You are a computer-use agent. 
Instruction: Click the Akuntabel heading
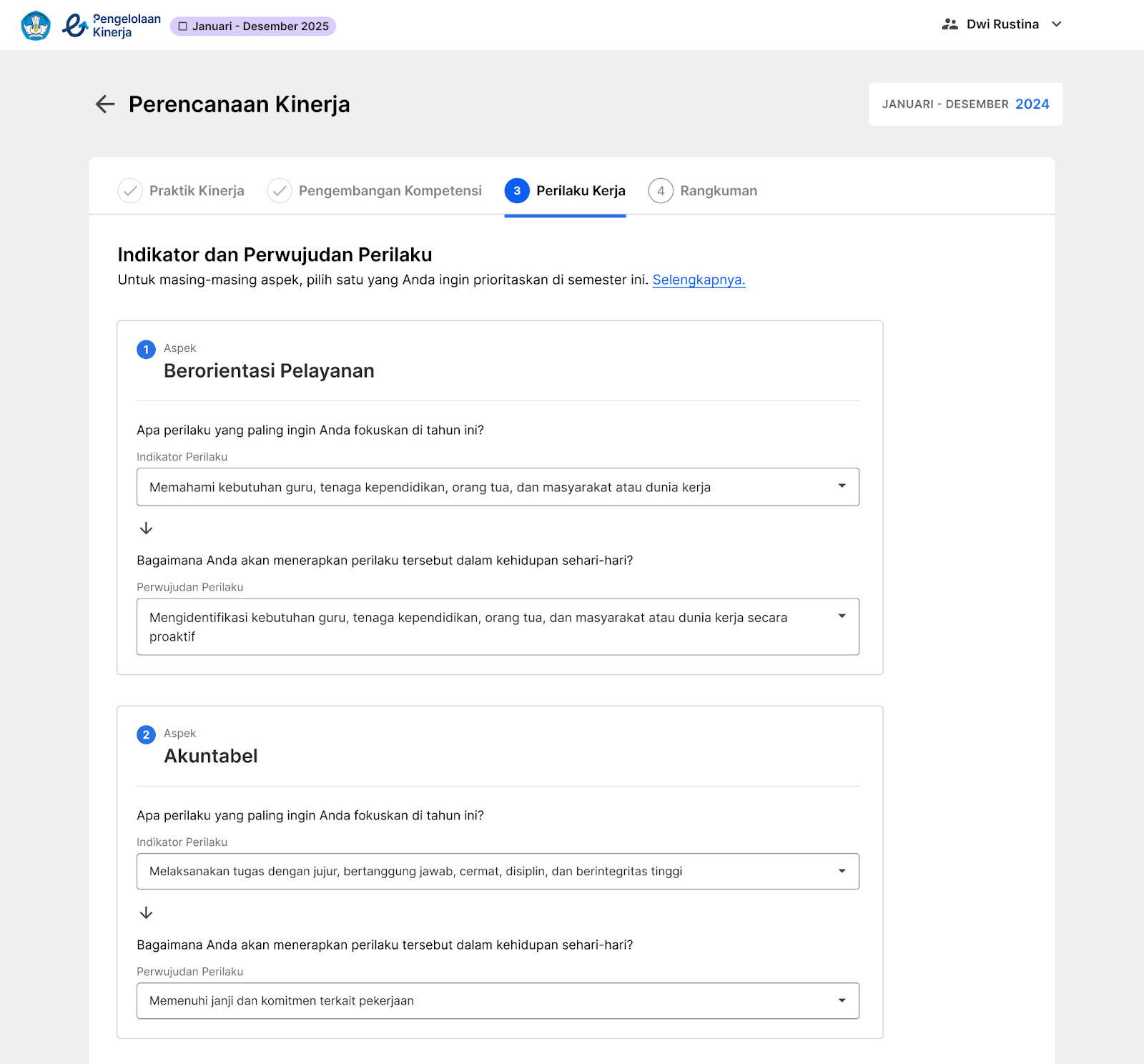(211, 757)
